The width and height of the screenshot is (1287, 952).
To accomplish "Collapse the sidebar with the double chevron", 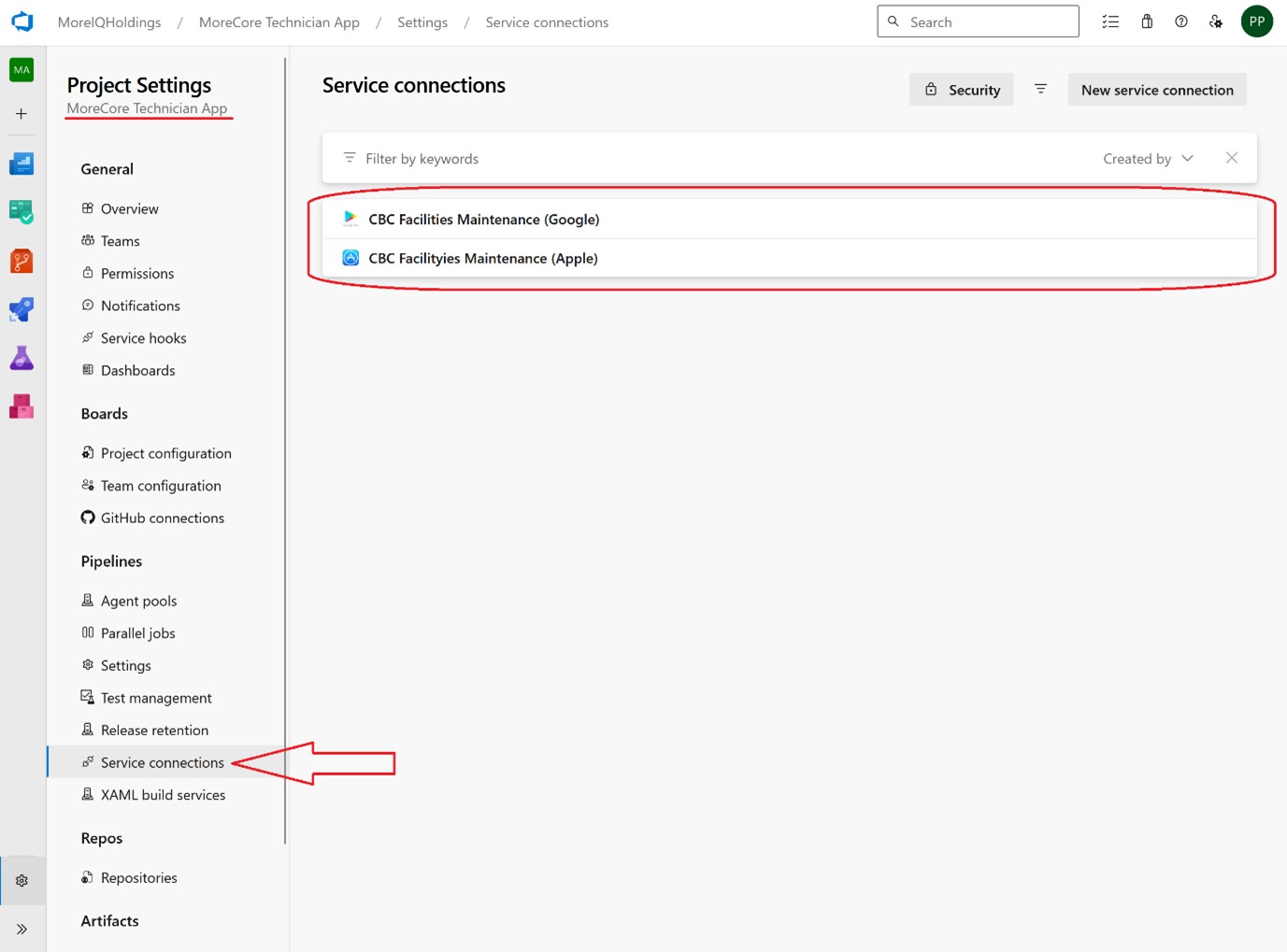I will 21,928.
